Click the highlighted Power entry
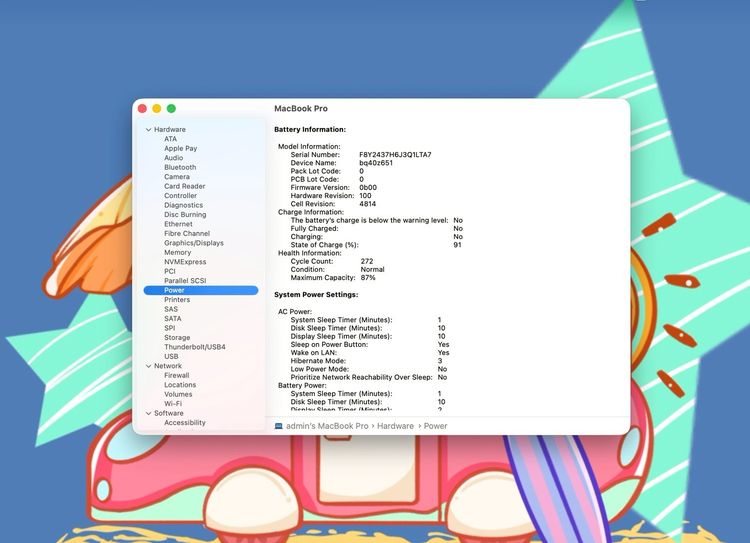Image resolution: width=750 pixels, height=543 pixels. coord(201,290)
